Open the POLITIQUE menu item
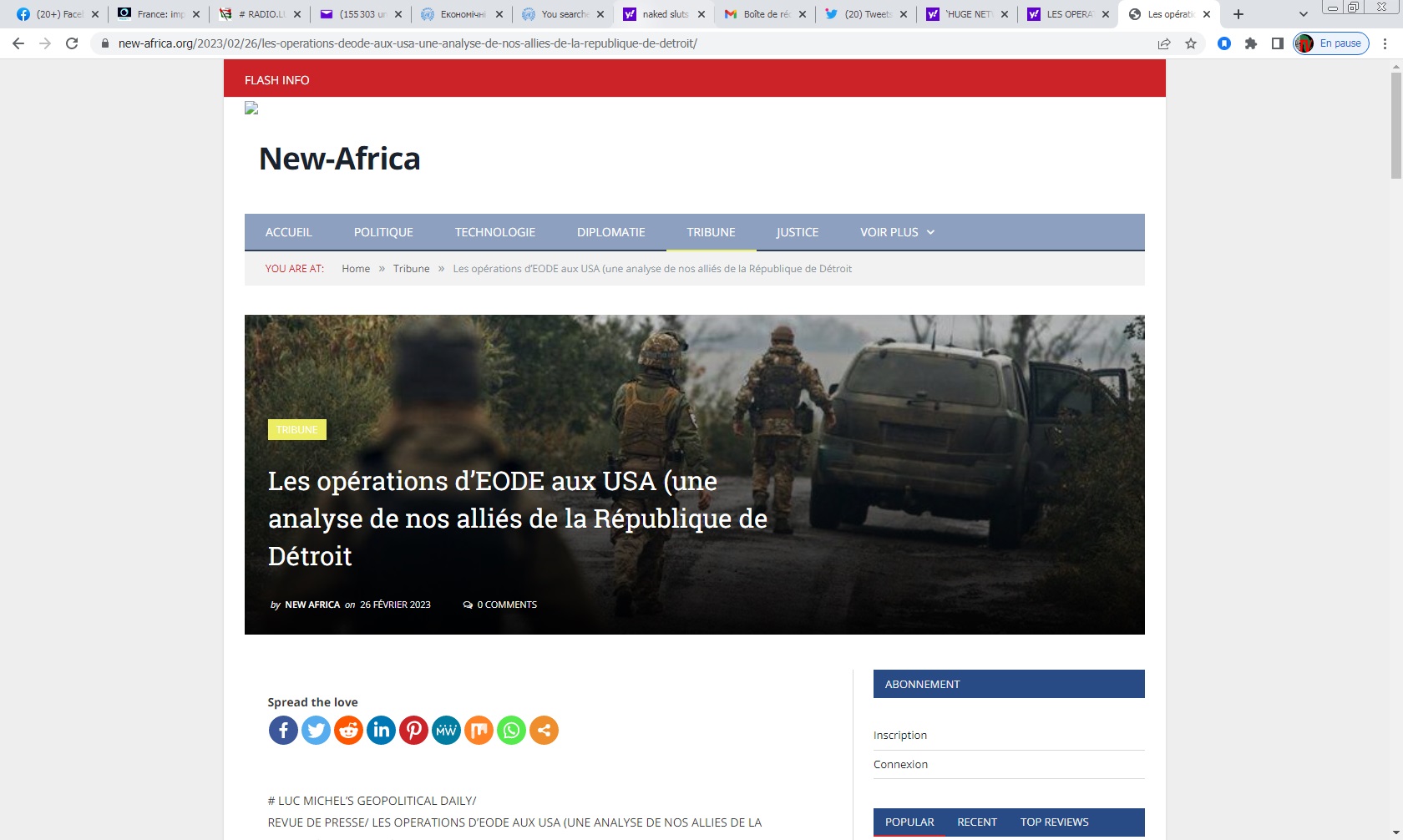The height and width of the screenshot is (840, 1403). click(x=383, y=232)
